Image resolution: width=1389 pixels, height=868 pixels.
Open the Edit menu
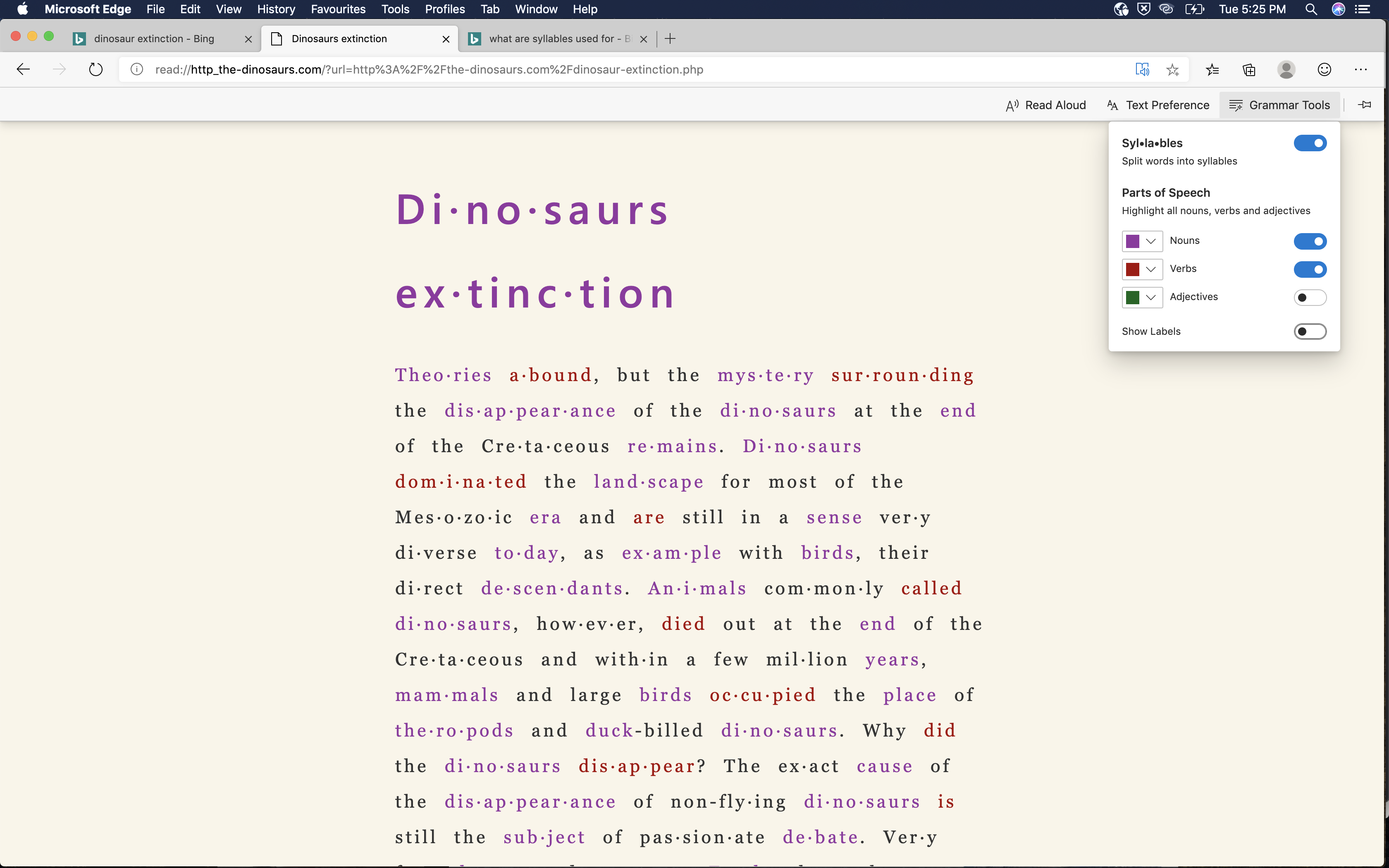tap(190, 9)
